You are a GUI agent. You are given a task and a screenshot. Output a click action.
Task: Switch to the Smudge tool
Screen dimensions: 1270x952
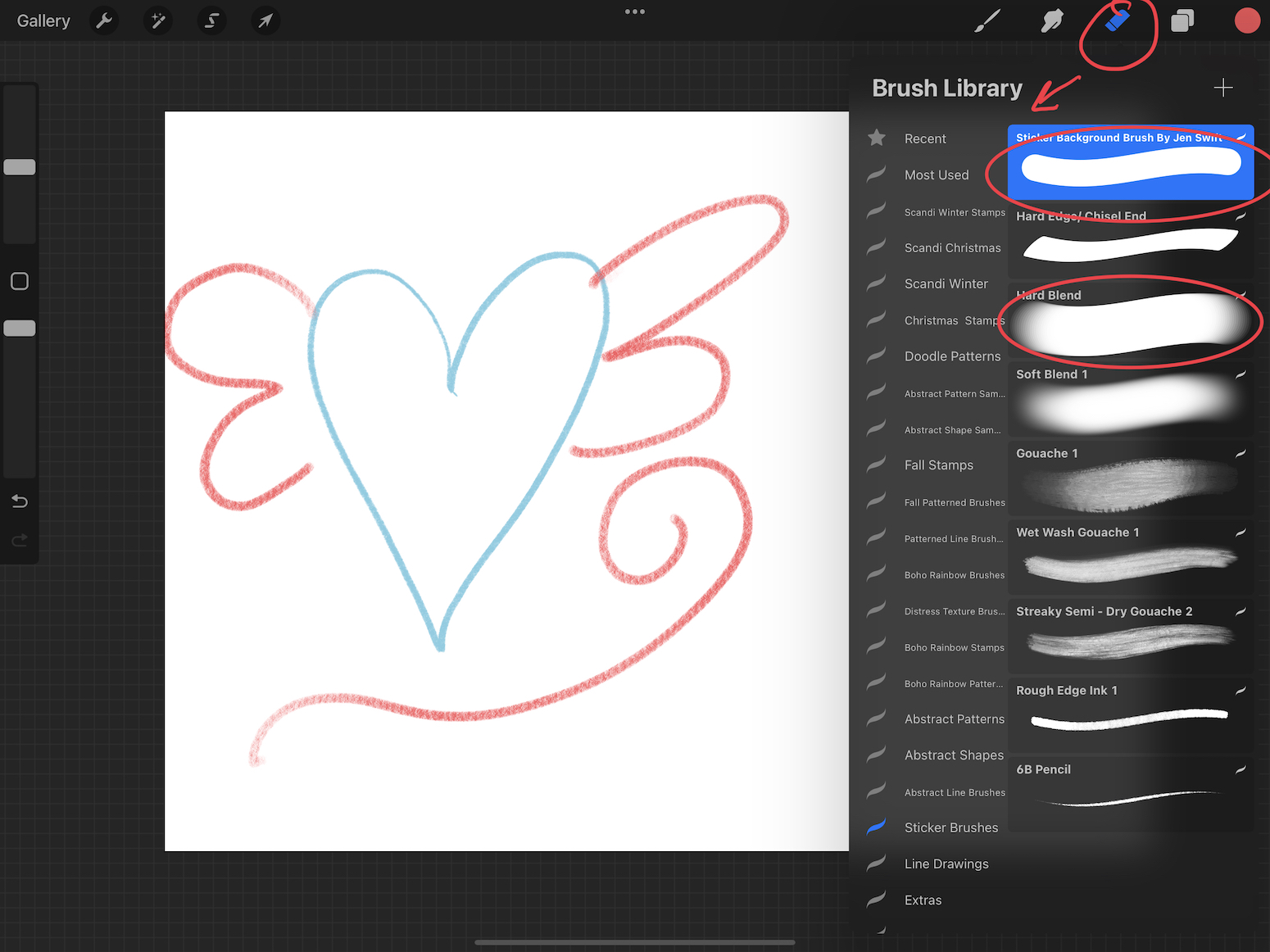pos(1051,20)
